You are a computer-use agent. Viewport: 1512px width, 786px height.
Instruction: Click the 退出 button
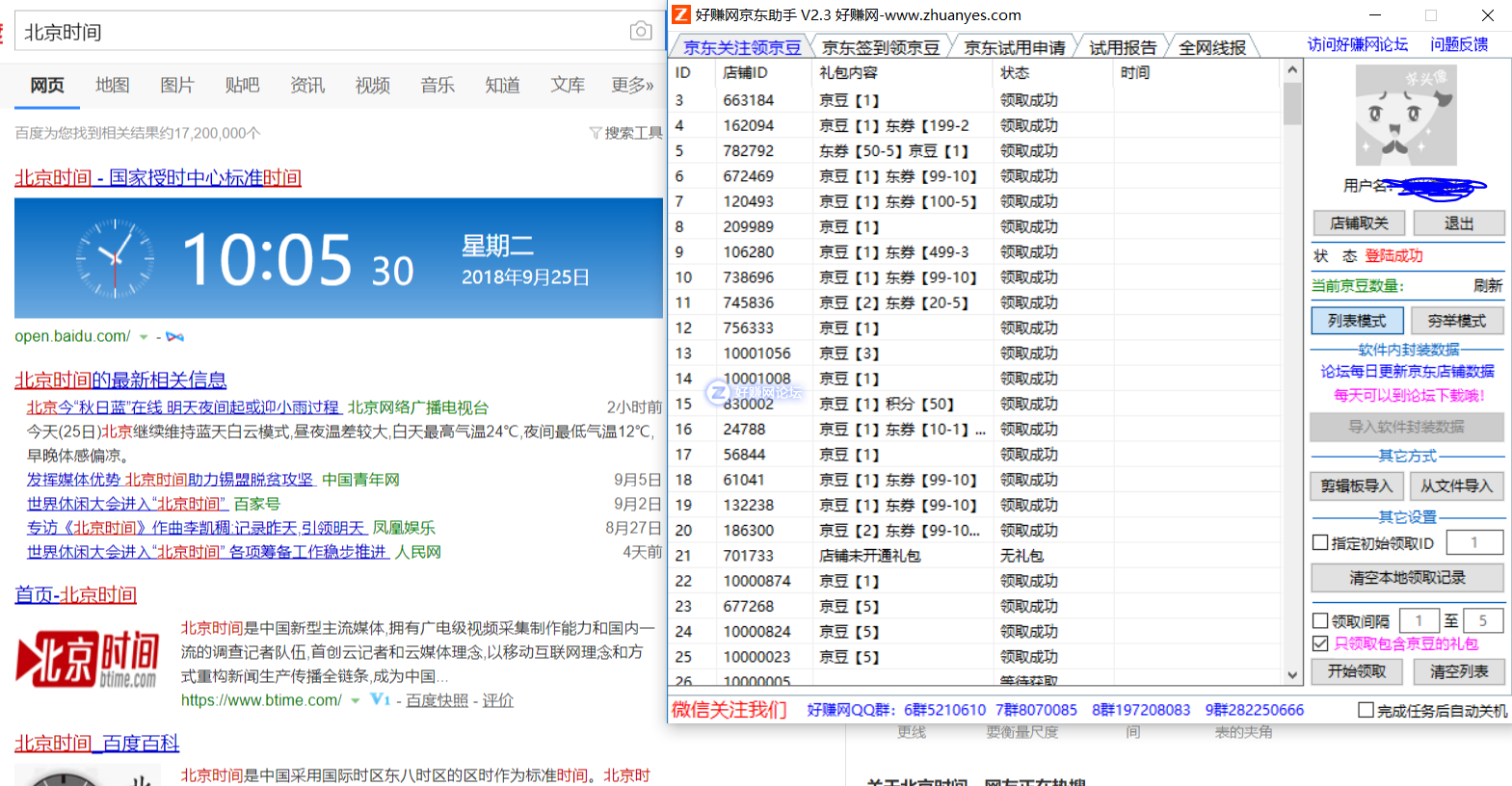[1459, 223]
